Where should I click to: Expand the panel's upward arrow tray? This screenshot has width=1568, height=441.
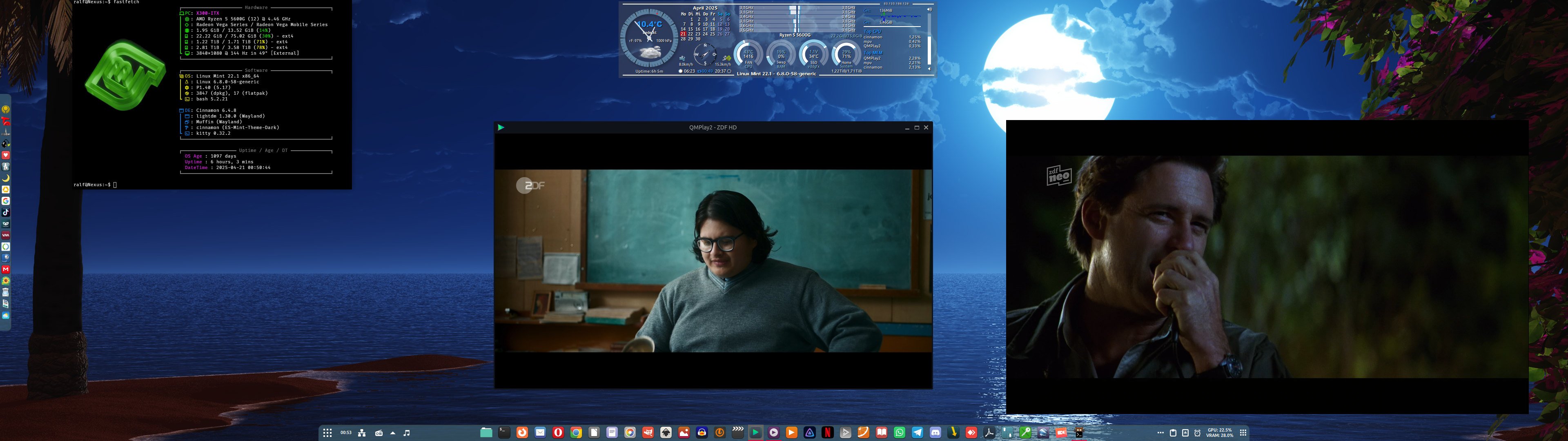pyautogui.click(x=392, y=432)
